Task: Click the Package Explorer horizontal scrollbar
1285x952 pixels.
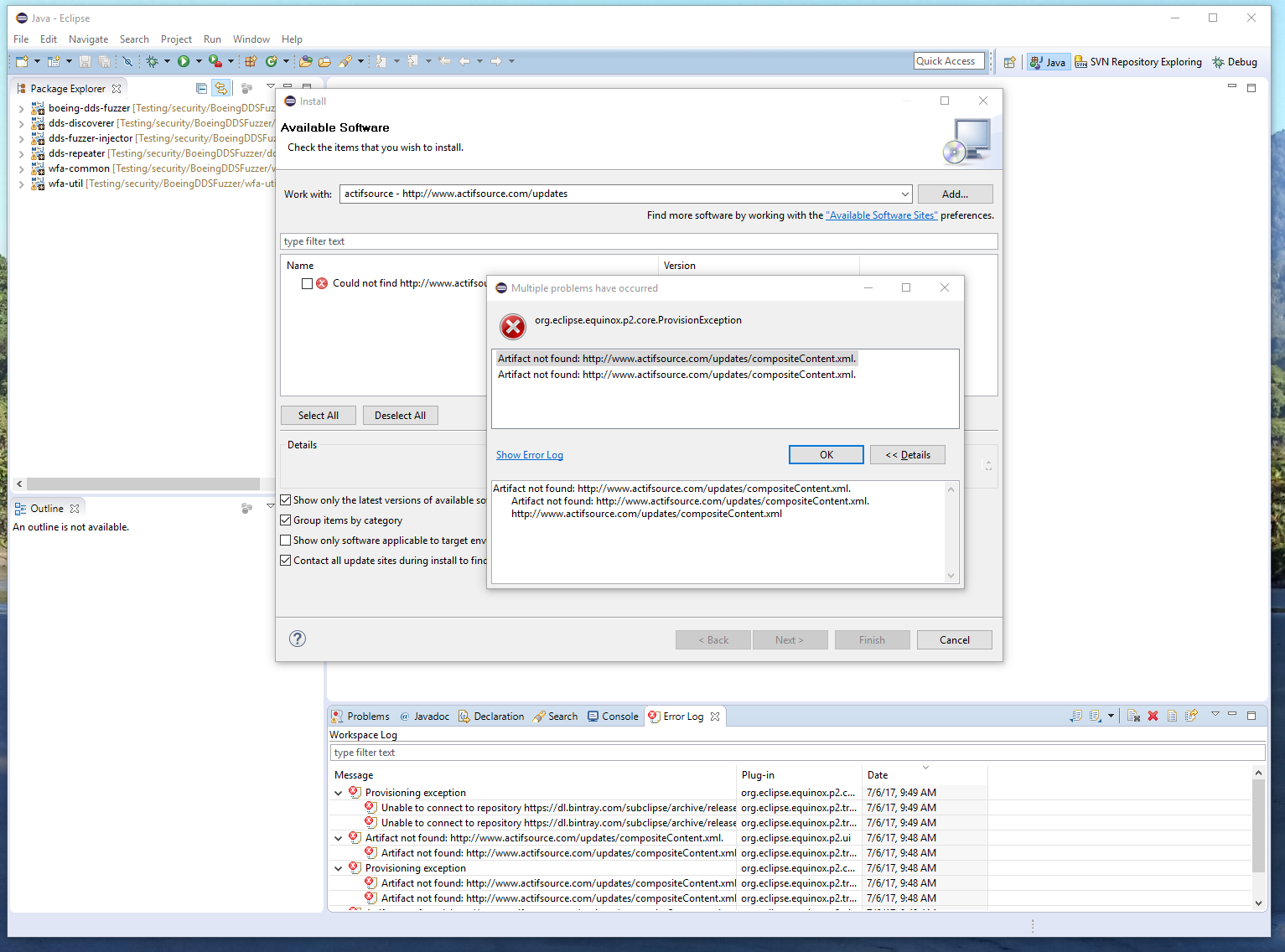Action: pyautogui.click(x=142, y=484)
